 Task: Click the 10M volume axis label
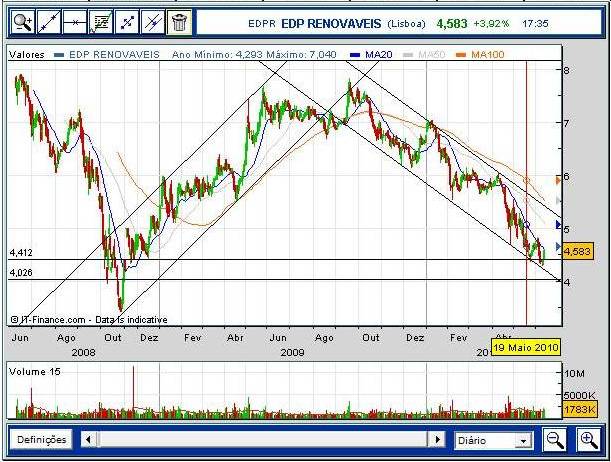pos(574,374)
